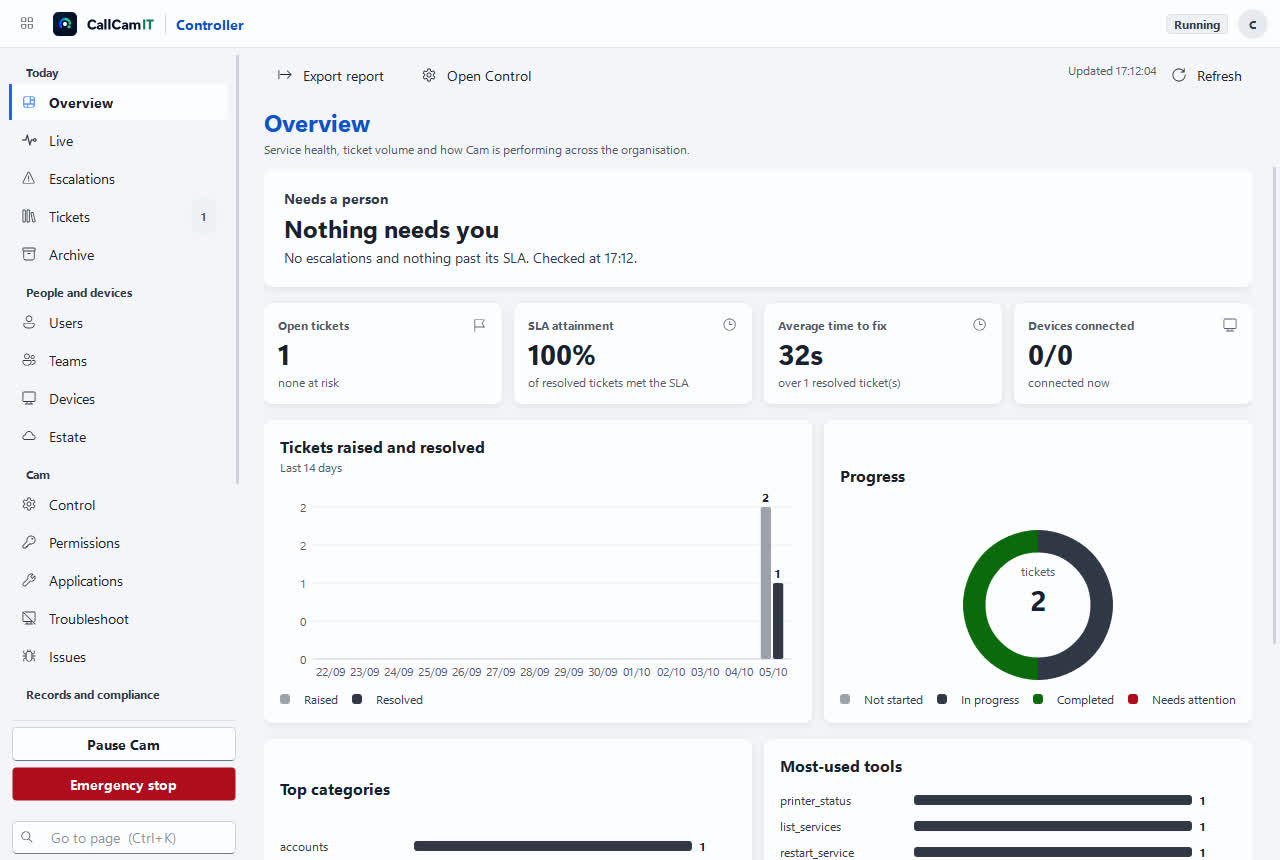Click the red Emergency stop button

click(123, 785)
